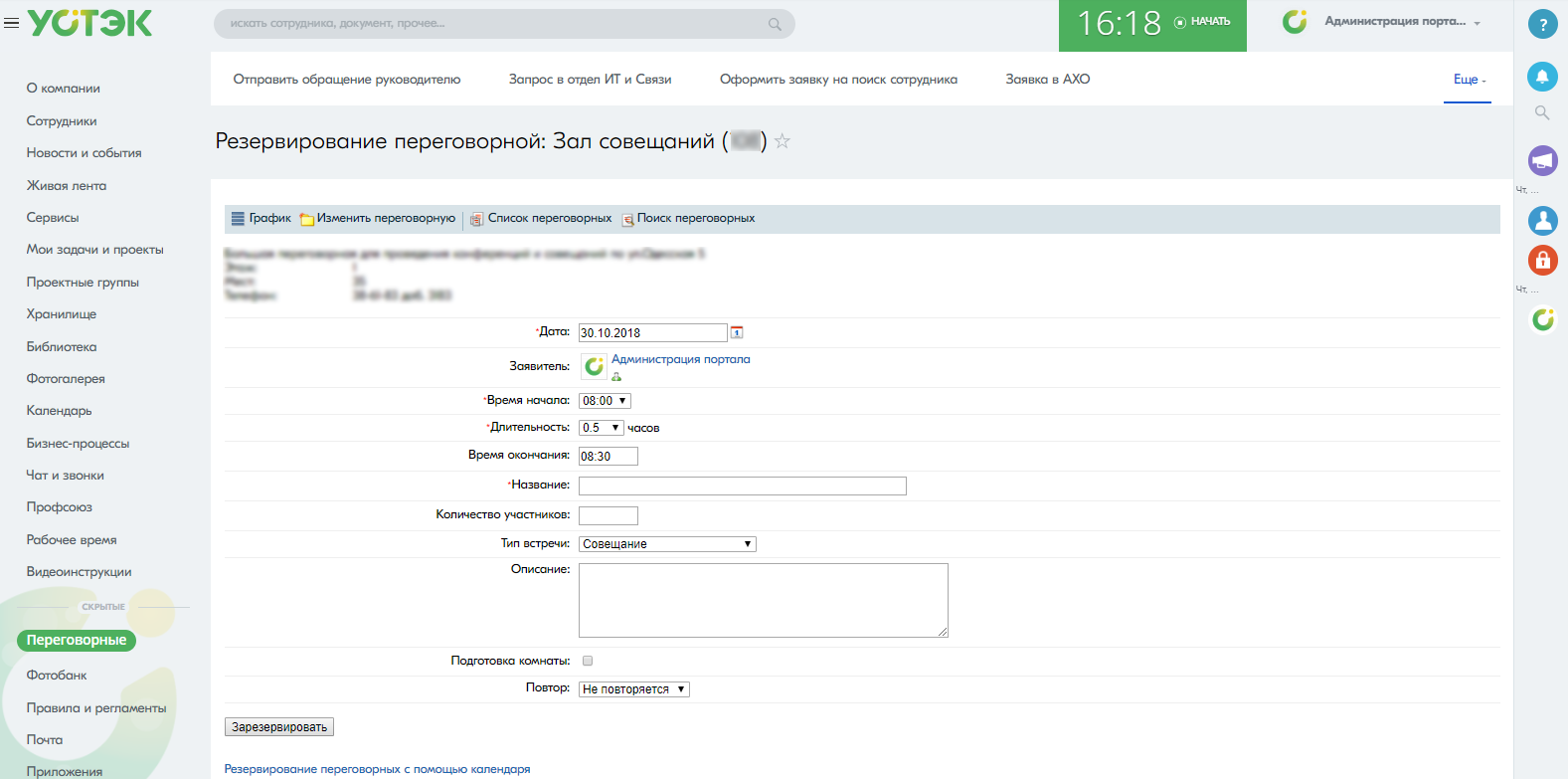Open Правила и регламенты
1568x779 pixels.
pos(96,708)
